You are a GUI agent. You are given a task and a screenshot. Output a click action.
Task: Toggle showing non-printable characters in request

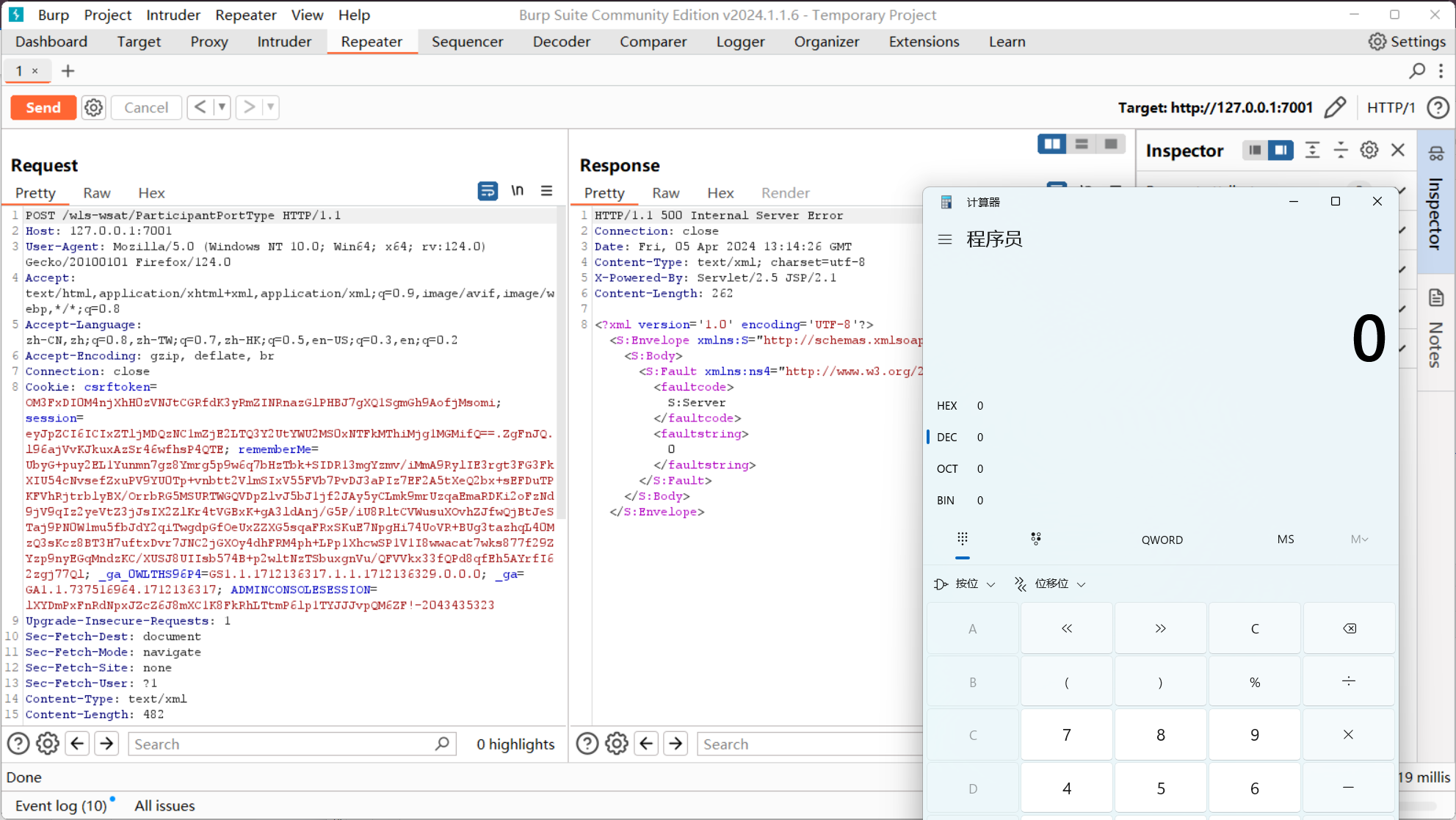tap(518, 191)
